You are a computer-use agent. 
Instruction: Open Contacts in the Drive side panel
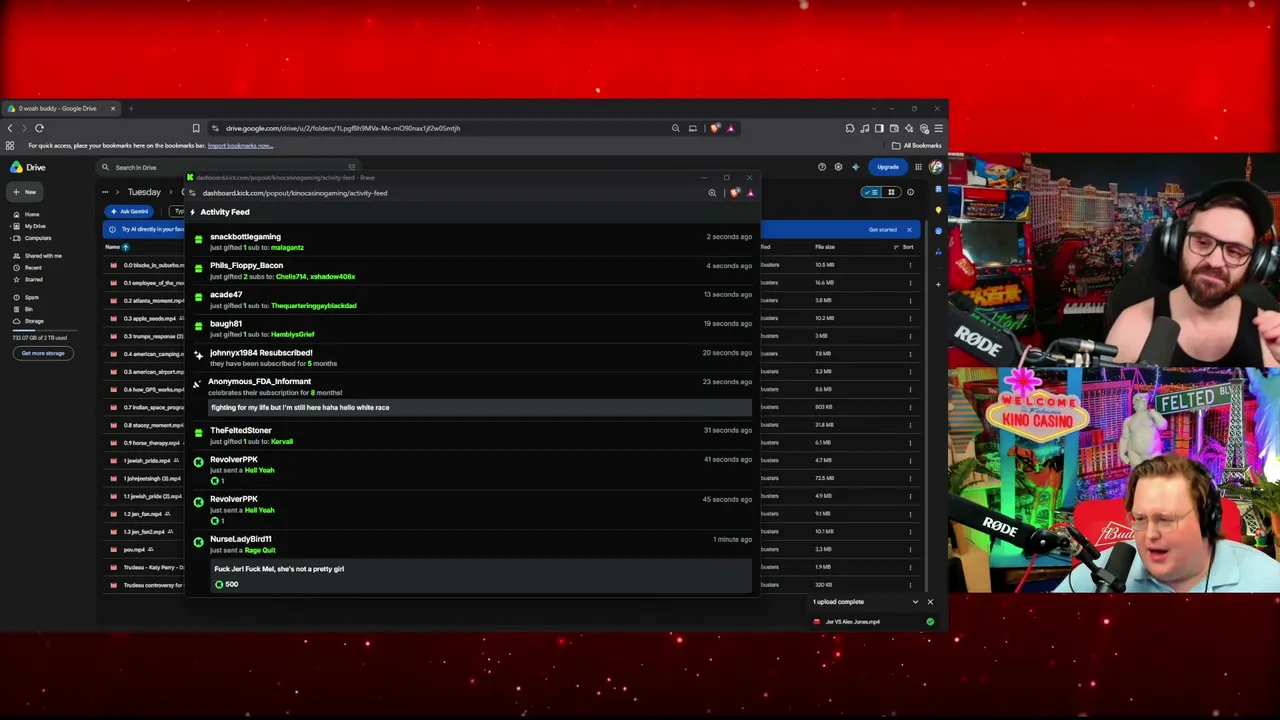tap(938, 252)
